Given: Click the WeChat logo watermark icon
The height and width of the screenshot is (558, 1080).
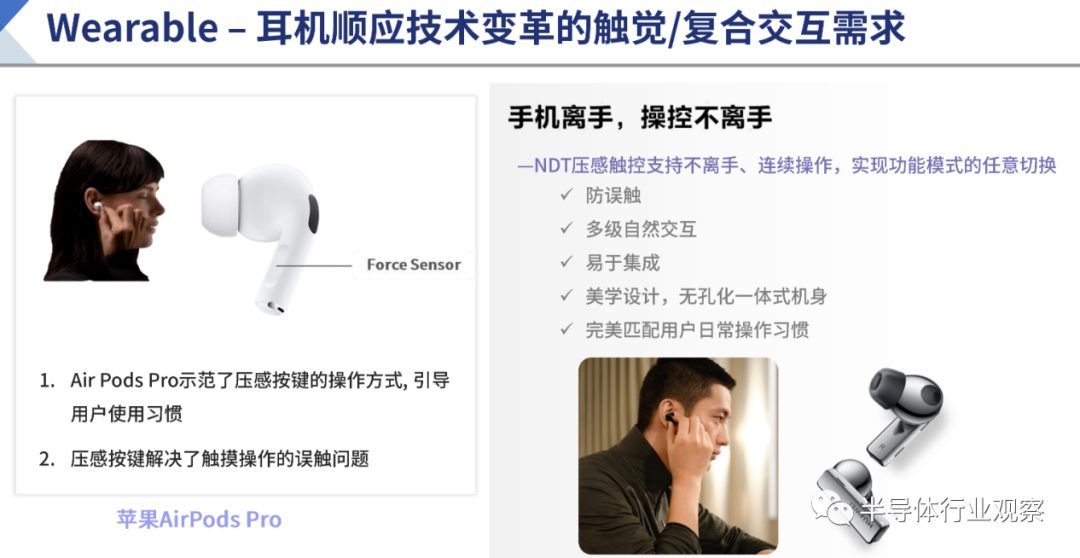Looking at the screenshot, I should point(835,510).
